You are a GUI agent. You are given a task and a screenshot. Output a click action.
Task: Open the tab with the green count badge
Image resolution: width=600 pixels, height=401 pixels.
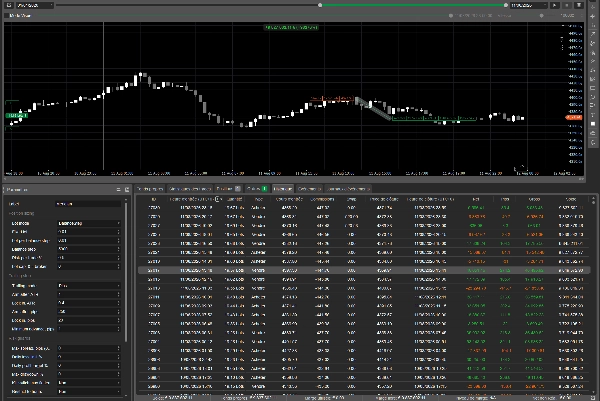coord(257,189)
